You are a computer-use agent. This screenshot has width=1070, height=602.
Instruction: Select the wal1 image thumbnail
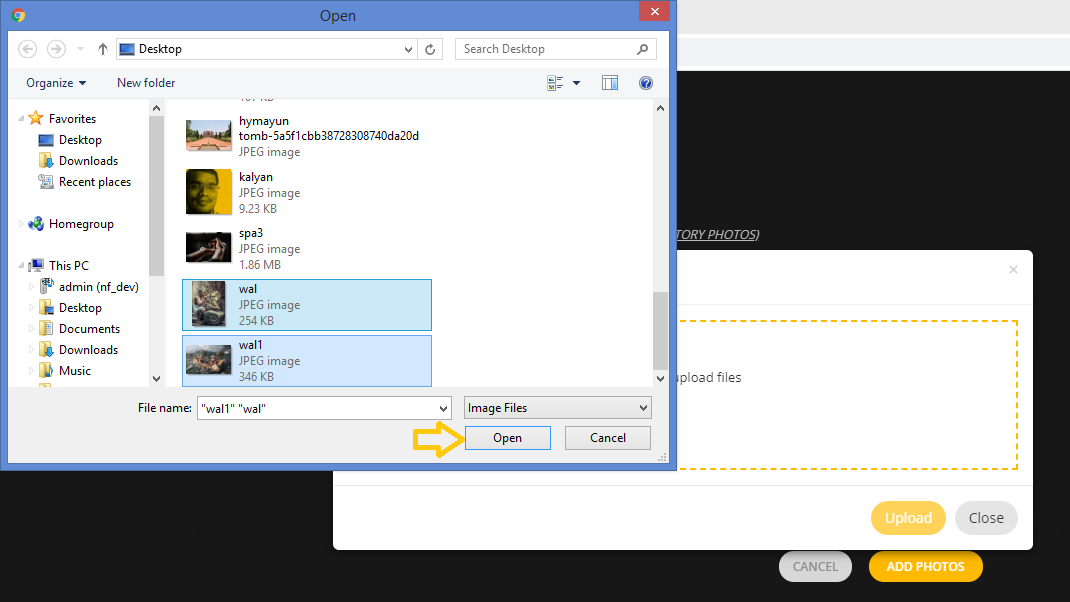tap(208, 360)
